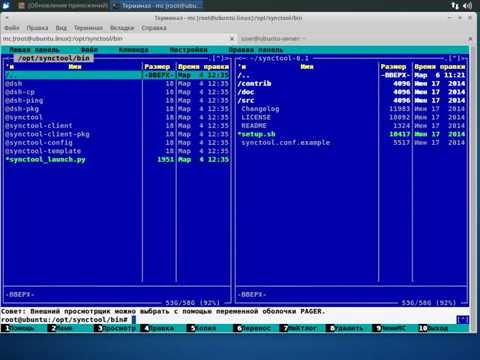Go forward in right panel history arrow
480x360 pixels.
pyautogui.click(x=464, y=59)
